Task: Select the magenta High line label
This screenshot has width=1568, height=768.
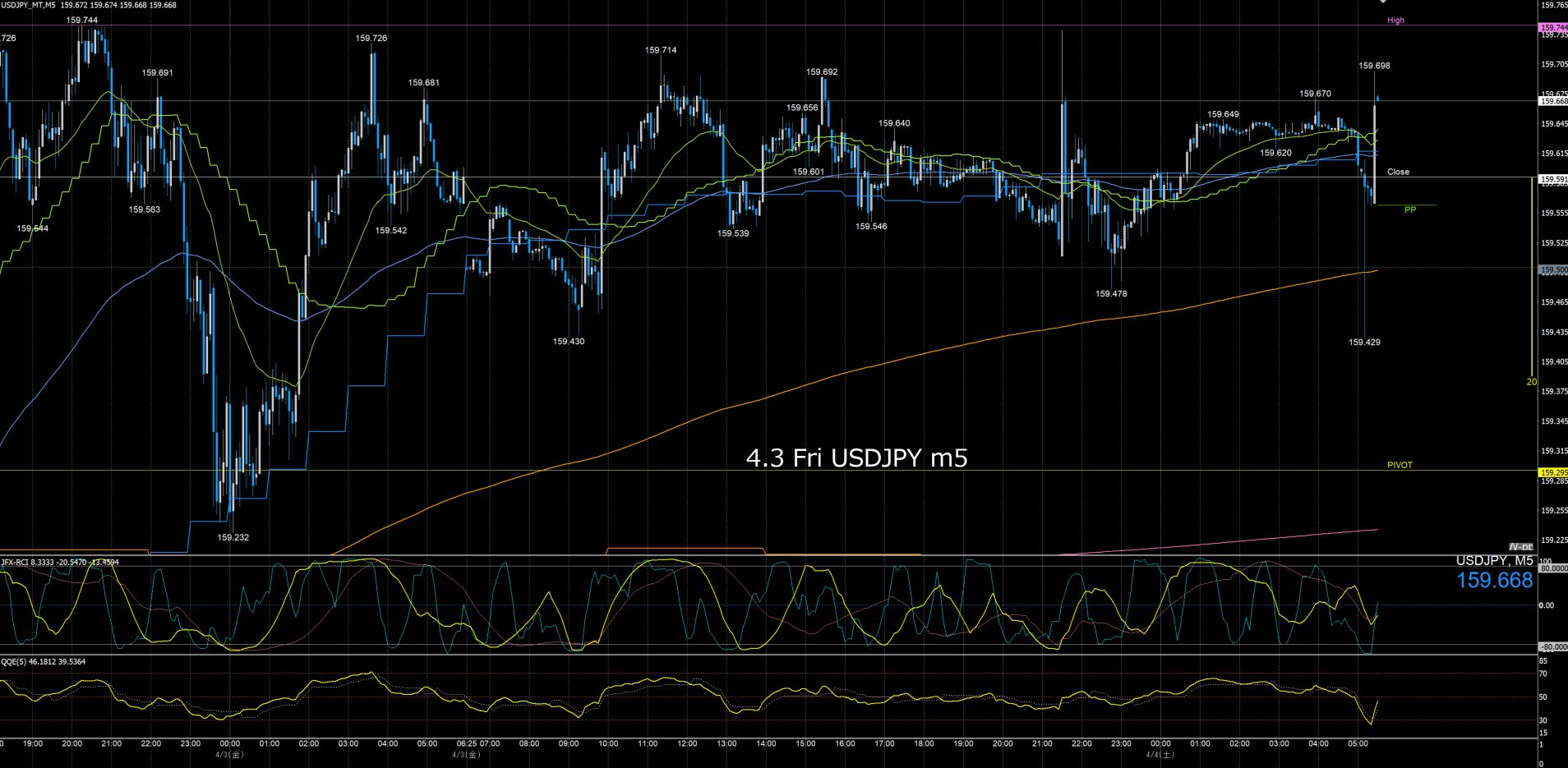Action: (1395, 21)
